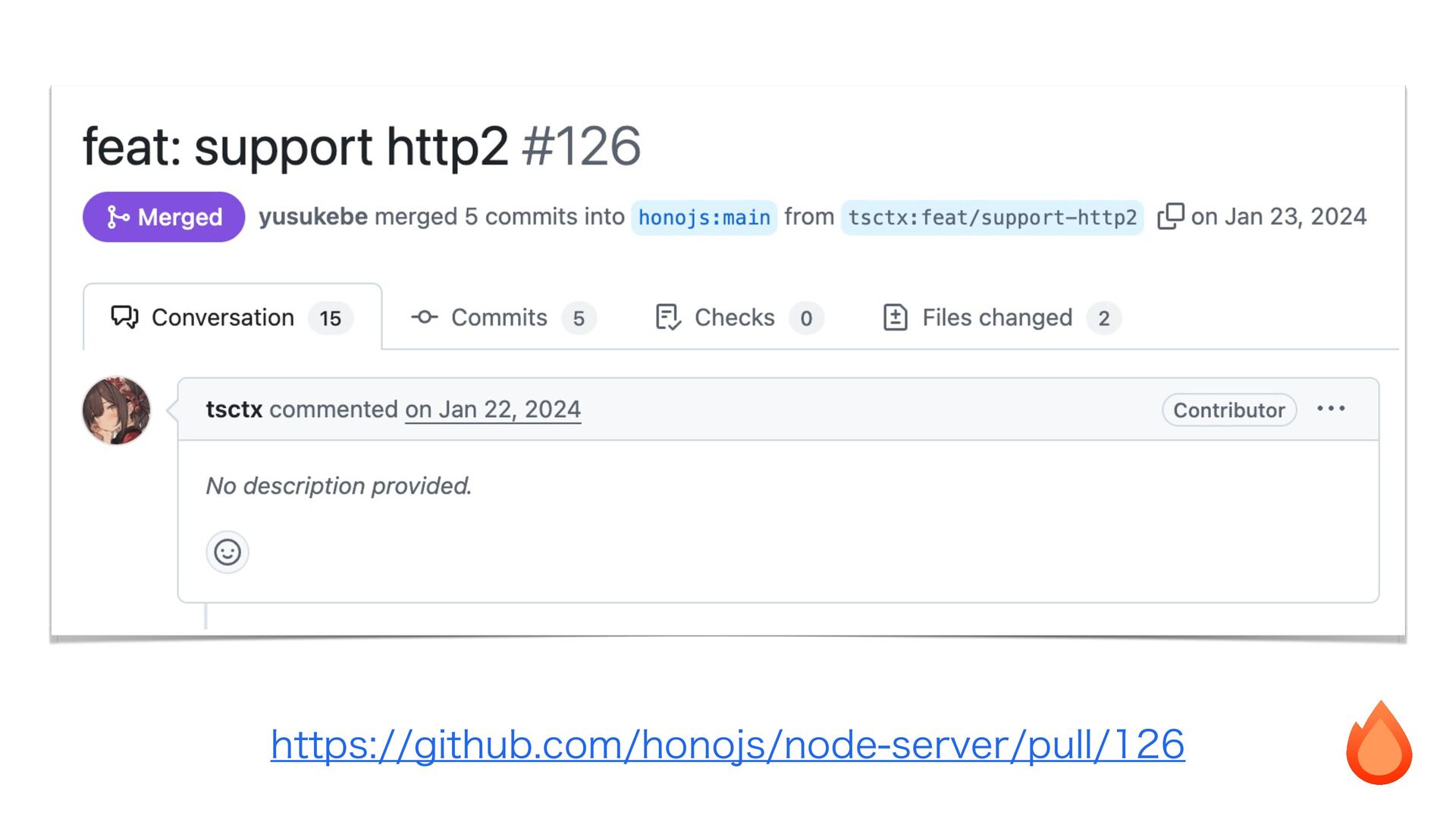Screen dimensions: 1456x819
Task: Click the copy branch name icon
Action: pos(1170,216)
